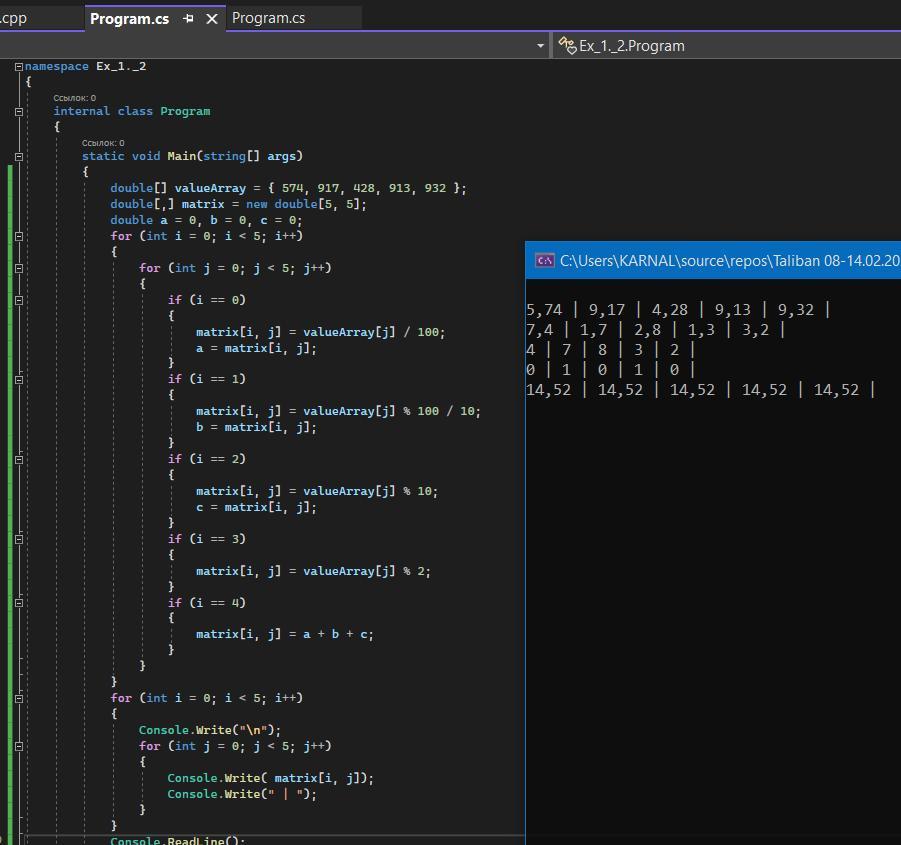Image resolution: width=901 pixels, height=845 pixels.
Task: Click the console window icon in its title bar
Action: tap(545, 261)
